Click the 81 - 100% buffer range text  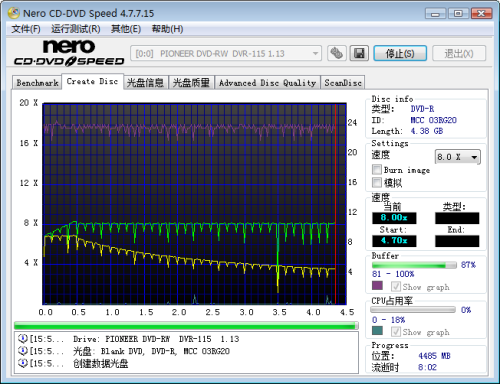pos(393,274)
